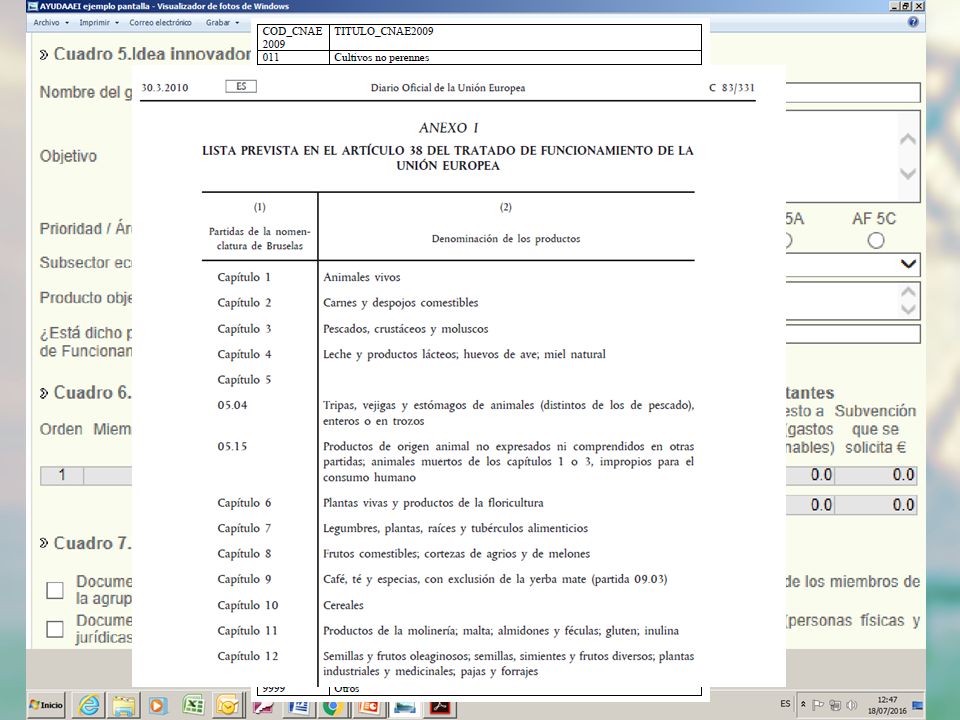Screen dimensions: 960x720
Task: Open the volume speaker icon in the tray
Action: coord(851,705)
